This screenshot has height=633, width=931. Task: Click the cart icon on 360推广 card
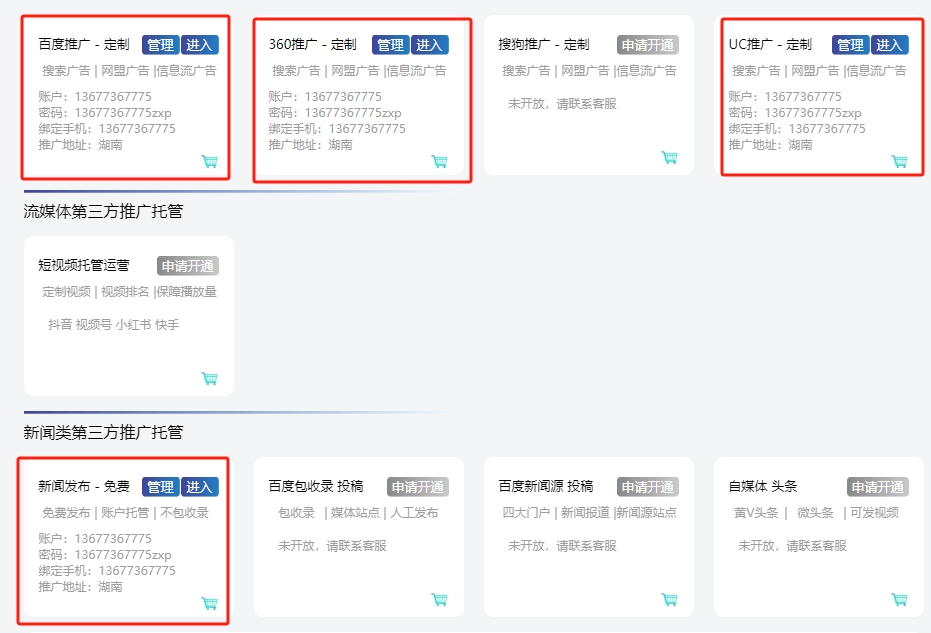coord(439,161)
